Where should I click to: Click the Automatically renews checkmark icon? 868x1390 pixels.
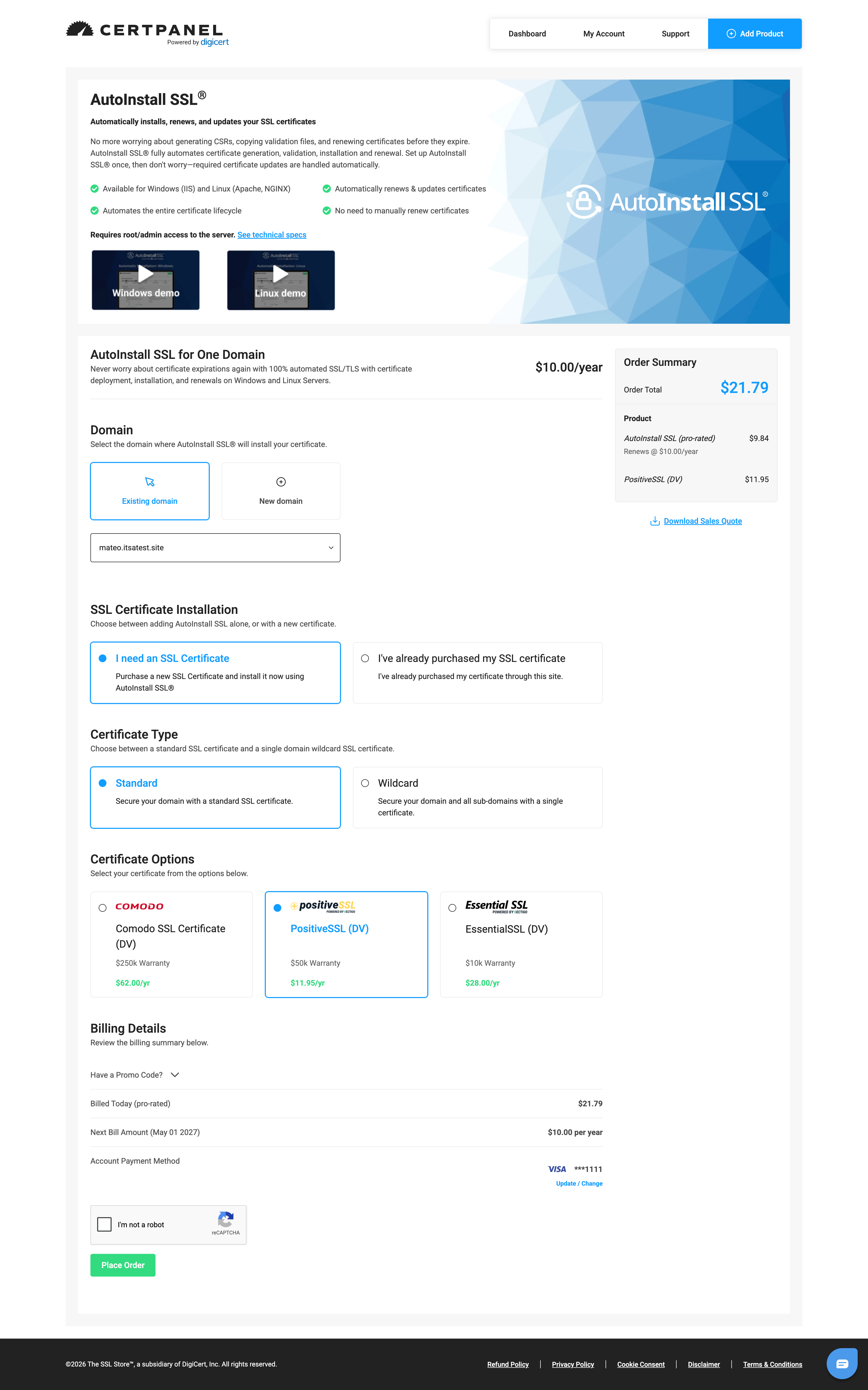click(x=327, y=189)
